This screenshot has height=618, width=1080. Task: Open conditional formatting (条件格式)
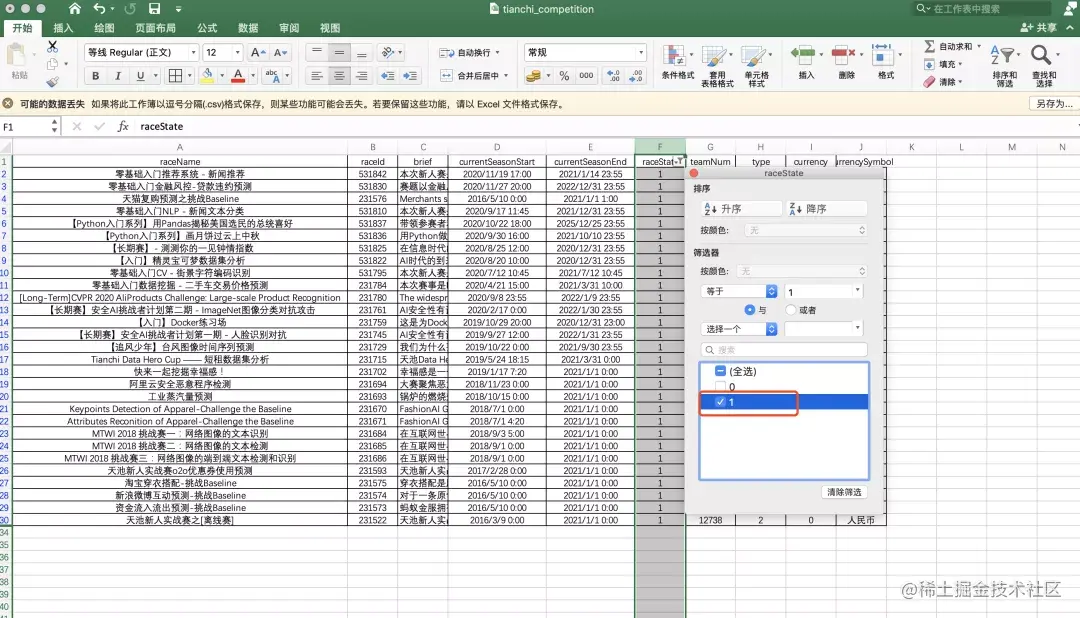[x=678, y=63]
